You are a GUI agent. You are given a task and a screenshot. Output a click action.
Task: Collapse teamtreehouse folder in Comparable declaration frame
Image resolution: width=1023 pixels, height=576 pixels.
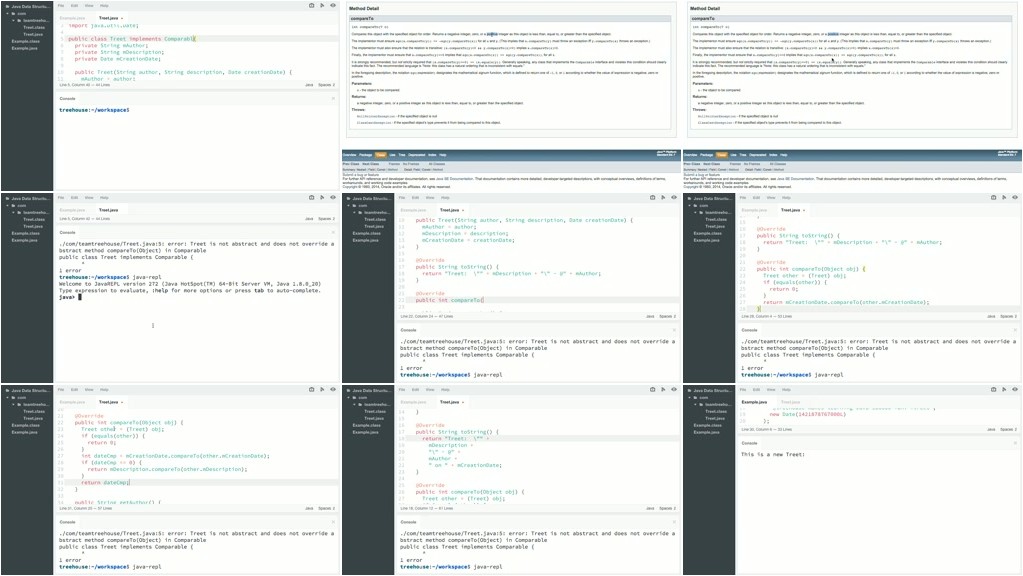click(14, 20)
